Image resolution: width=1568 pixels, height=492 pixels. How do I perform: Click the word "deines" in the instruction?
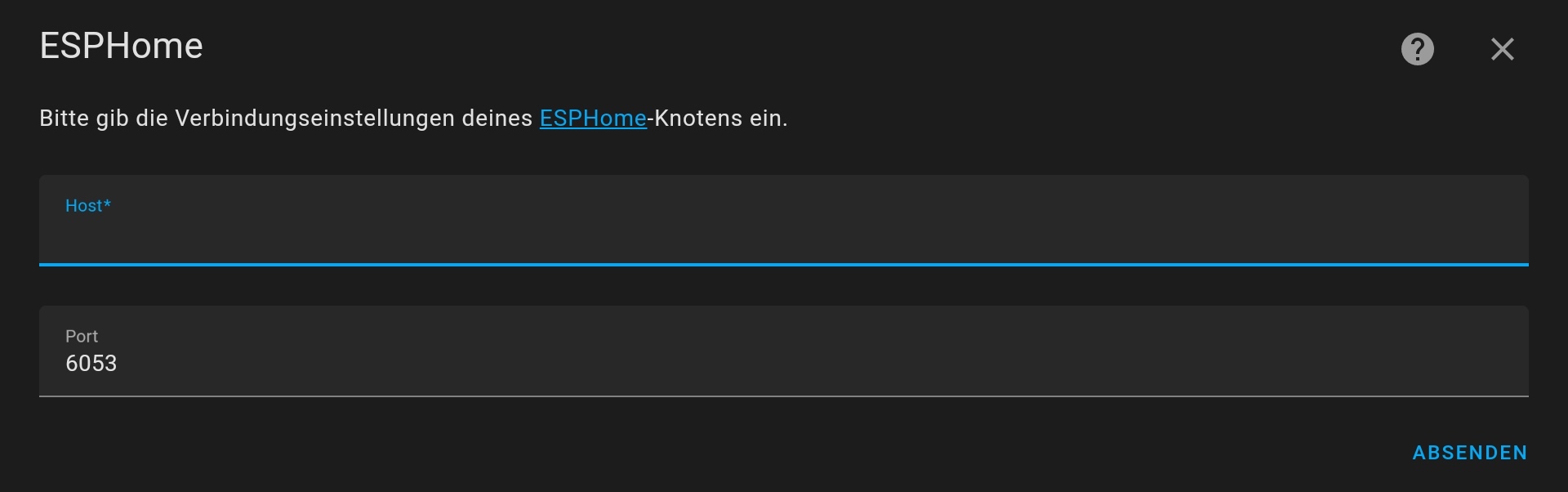point(497,119)
